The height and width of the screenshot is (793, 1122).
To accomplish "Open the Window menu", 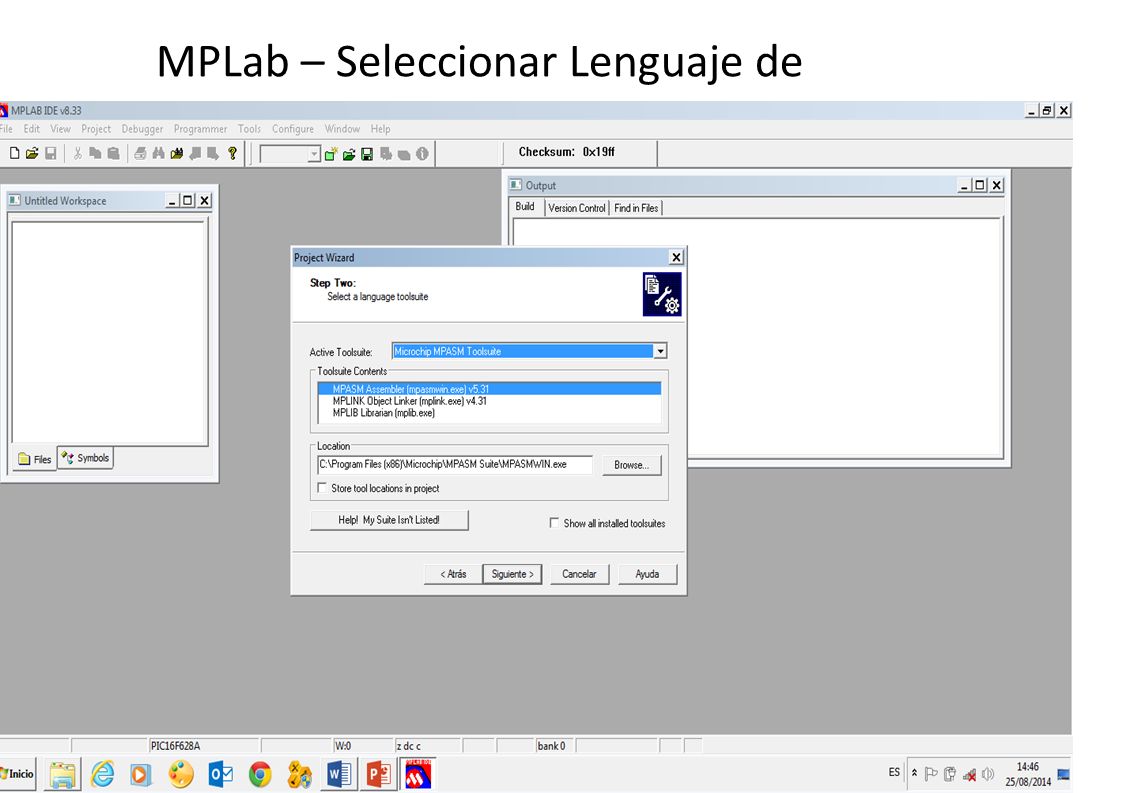I will pyautogui.click(x=342, y=129).
